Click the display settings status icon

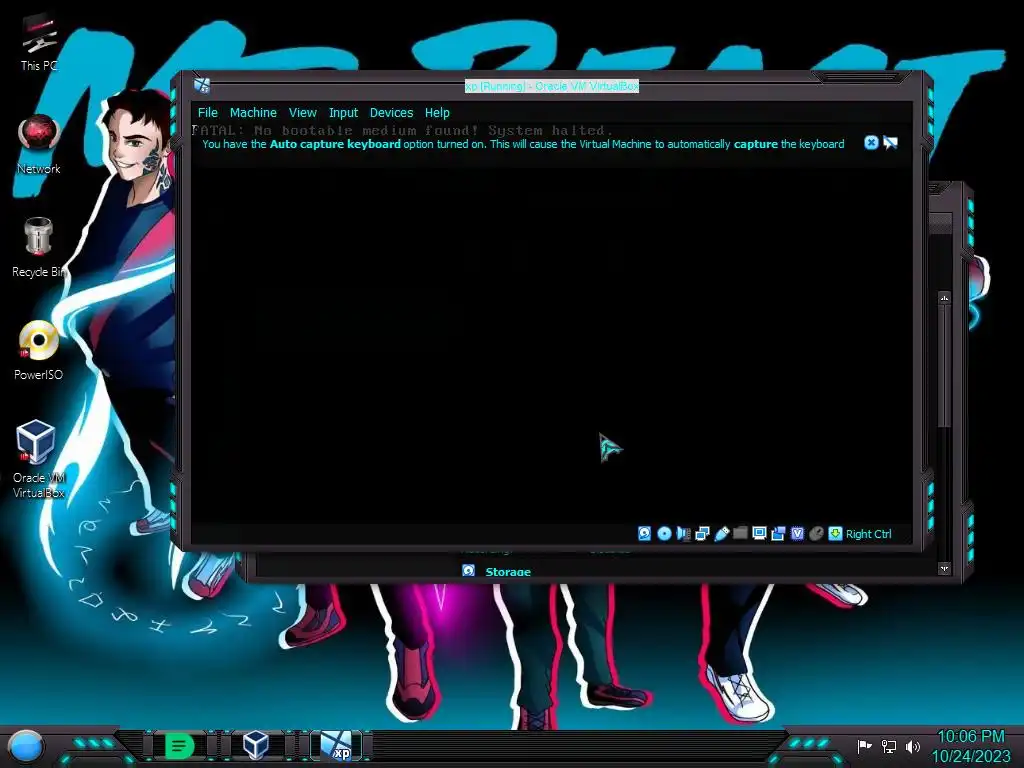pyautogui.click(x=759, y=533)
